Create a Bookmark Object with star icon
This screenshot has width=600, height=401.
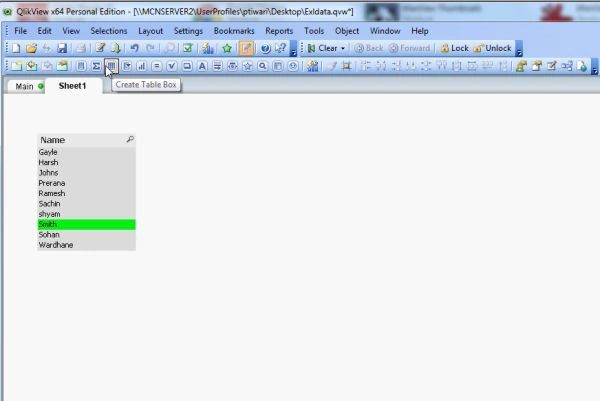pos(248,66)
